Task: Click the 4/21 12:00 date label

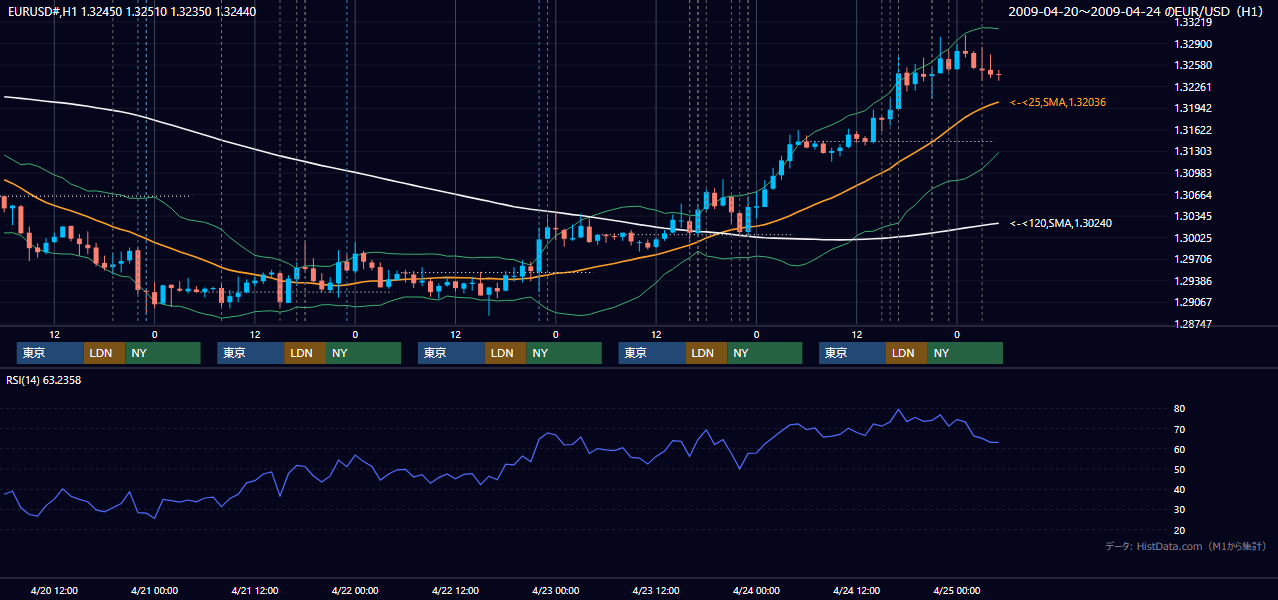Action: click(255, 590)
